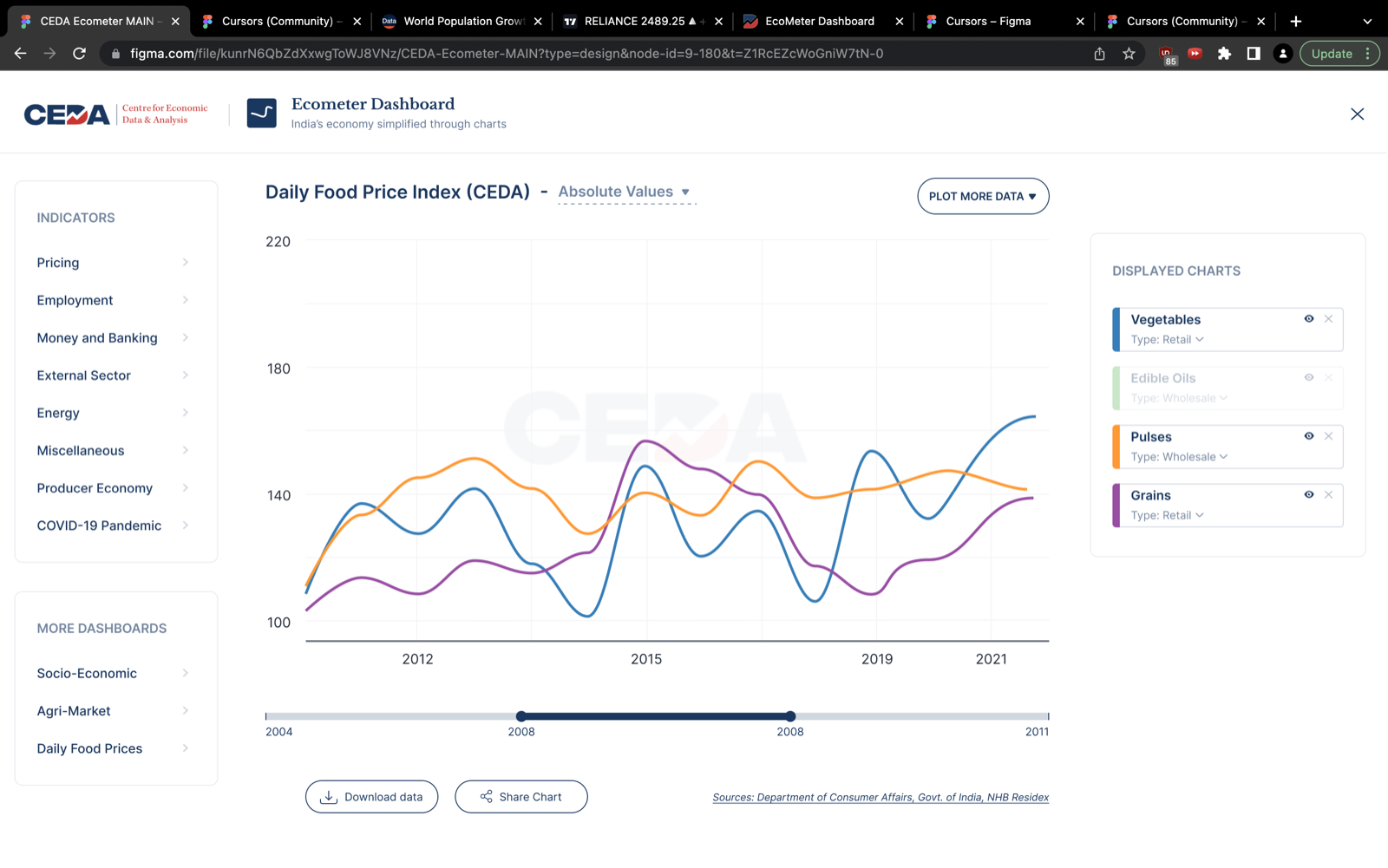The image size is (1388, 868).
Task: Click the Share Chart button
Action: (521, 797)
